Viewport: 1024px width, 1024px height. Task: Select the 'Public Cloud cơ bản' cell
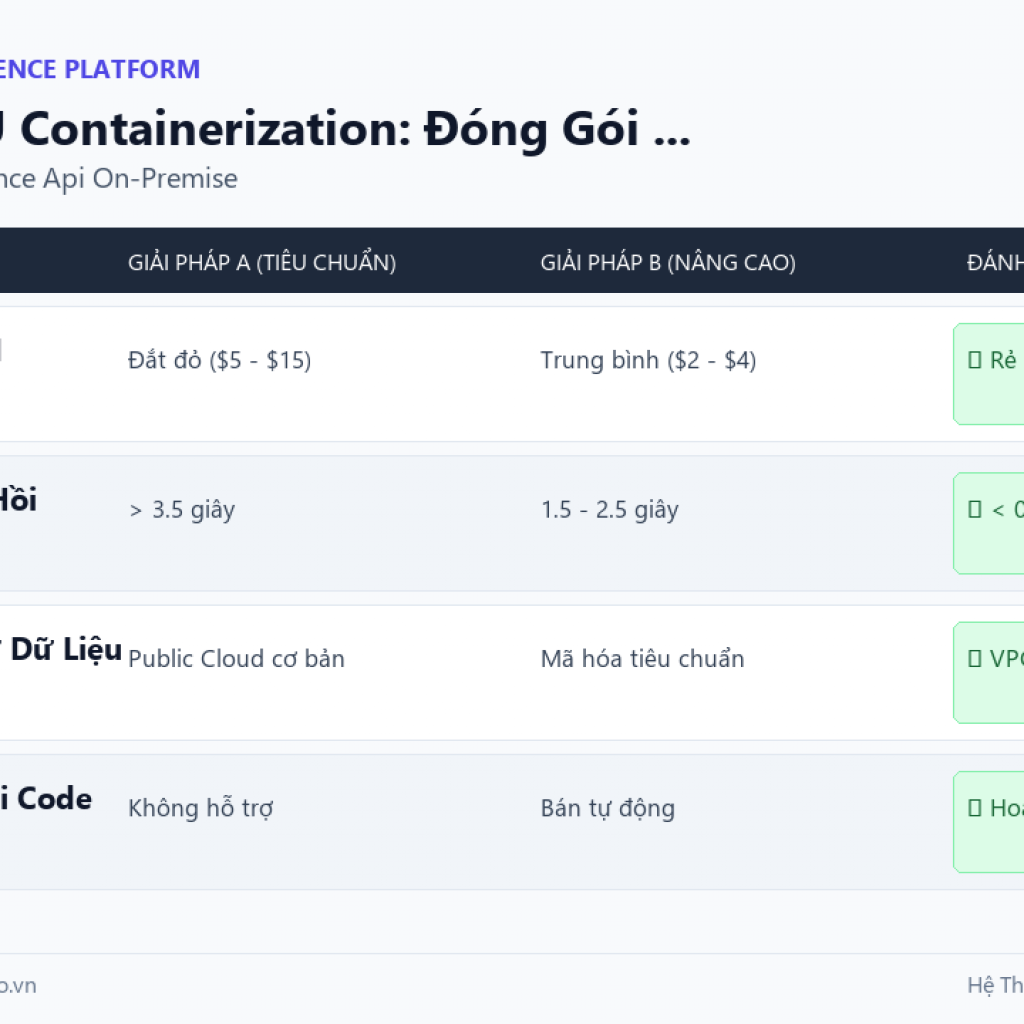[236, 658]
